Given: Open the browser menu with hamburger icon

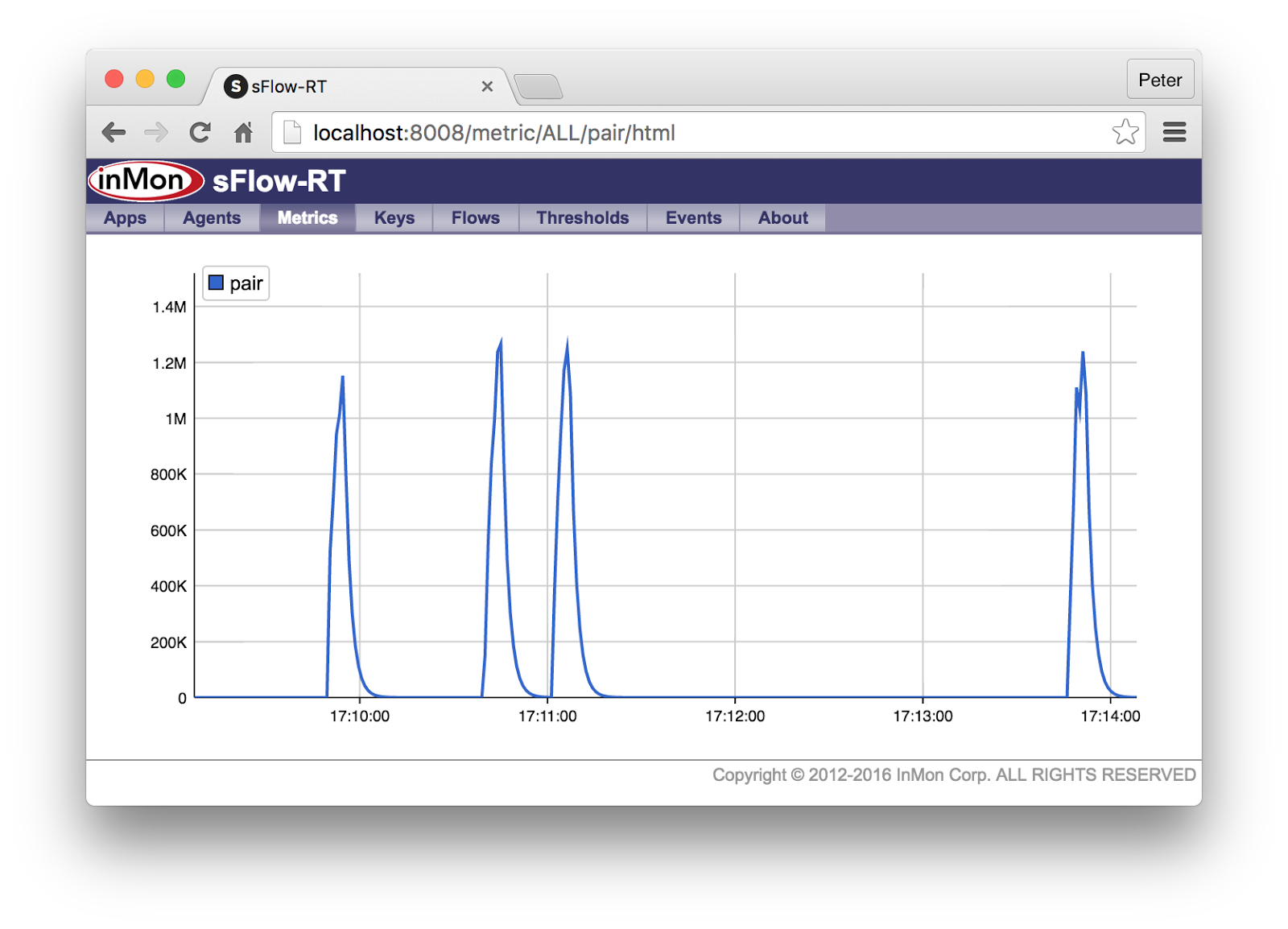Looking at the screenshot, I should coord(1174,132).
